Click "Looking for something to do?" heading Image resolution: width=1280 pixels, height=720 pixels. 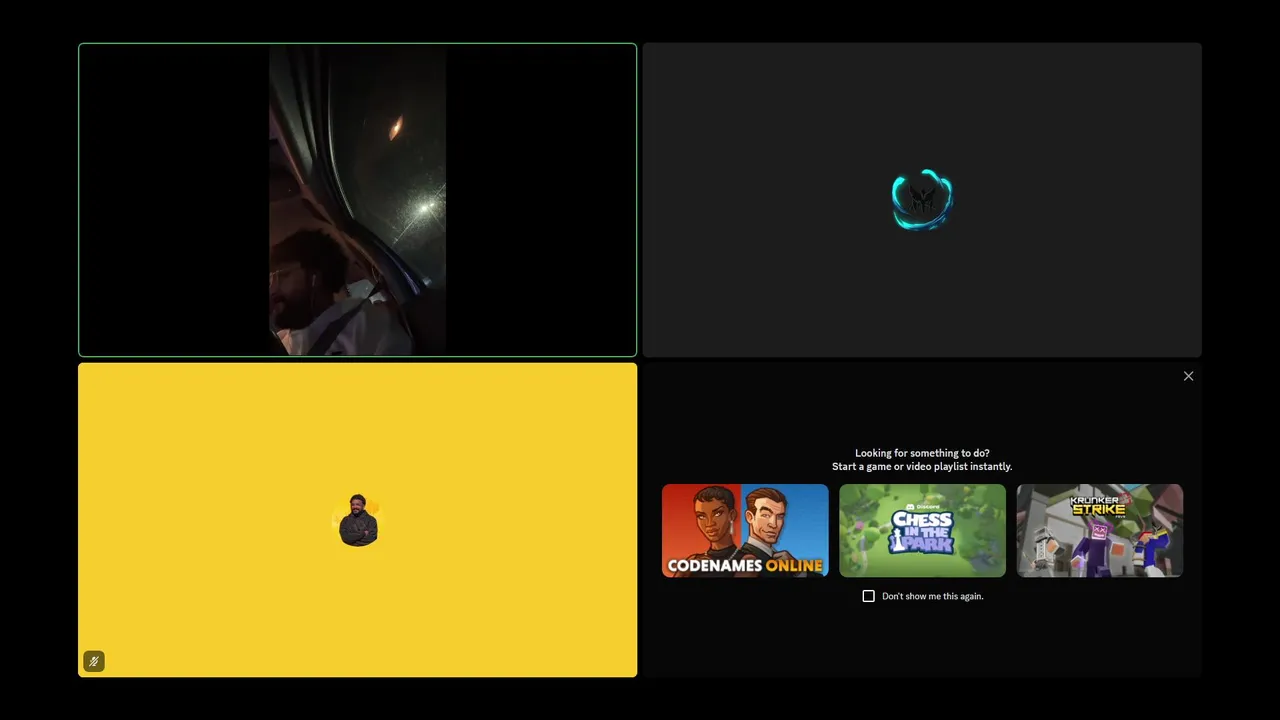[922, 453]
